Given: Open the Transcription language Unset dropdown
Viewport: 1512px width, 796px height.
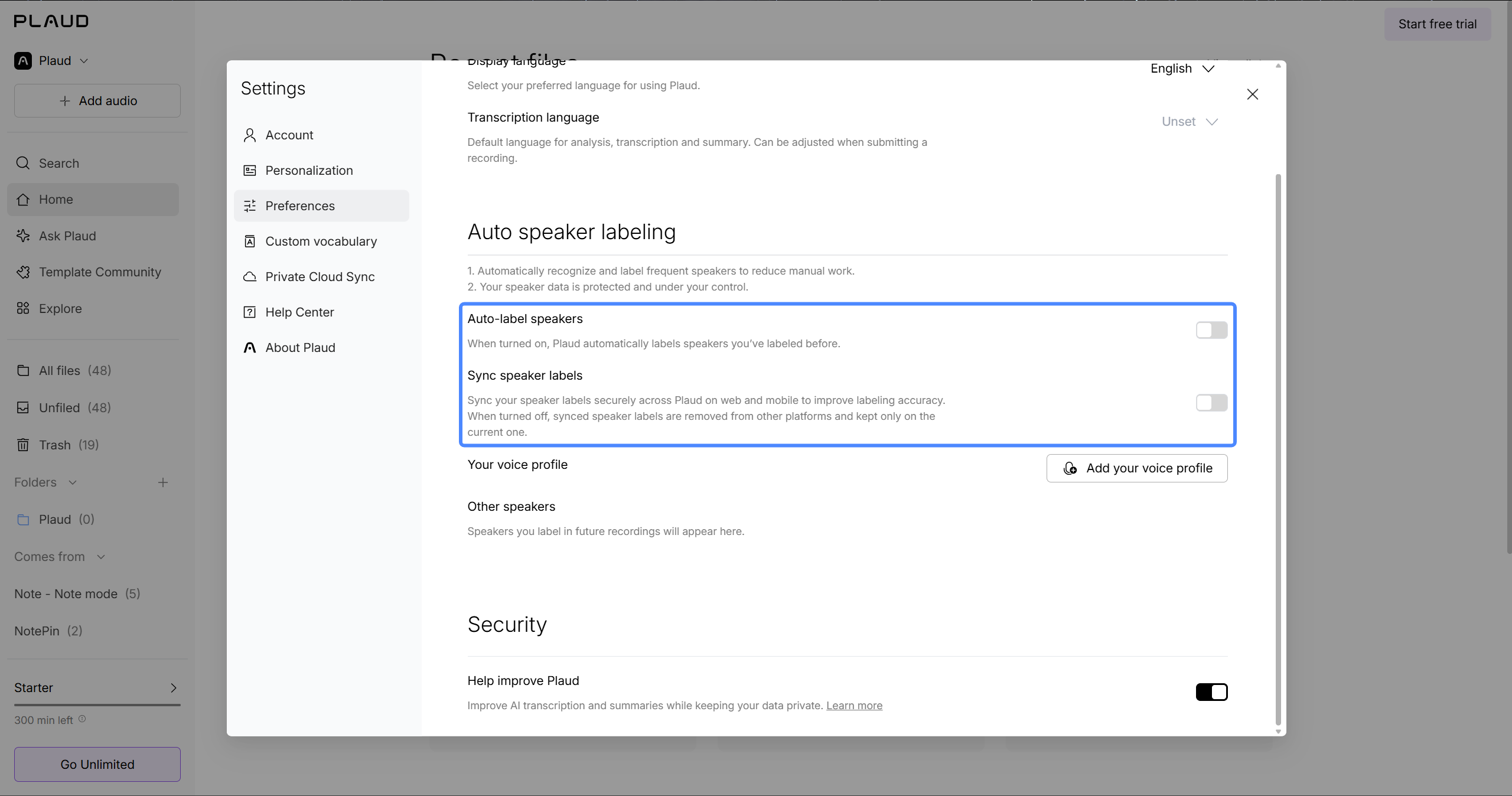Looking at the screenshot, I should (x=1190, y=122).
